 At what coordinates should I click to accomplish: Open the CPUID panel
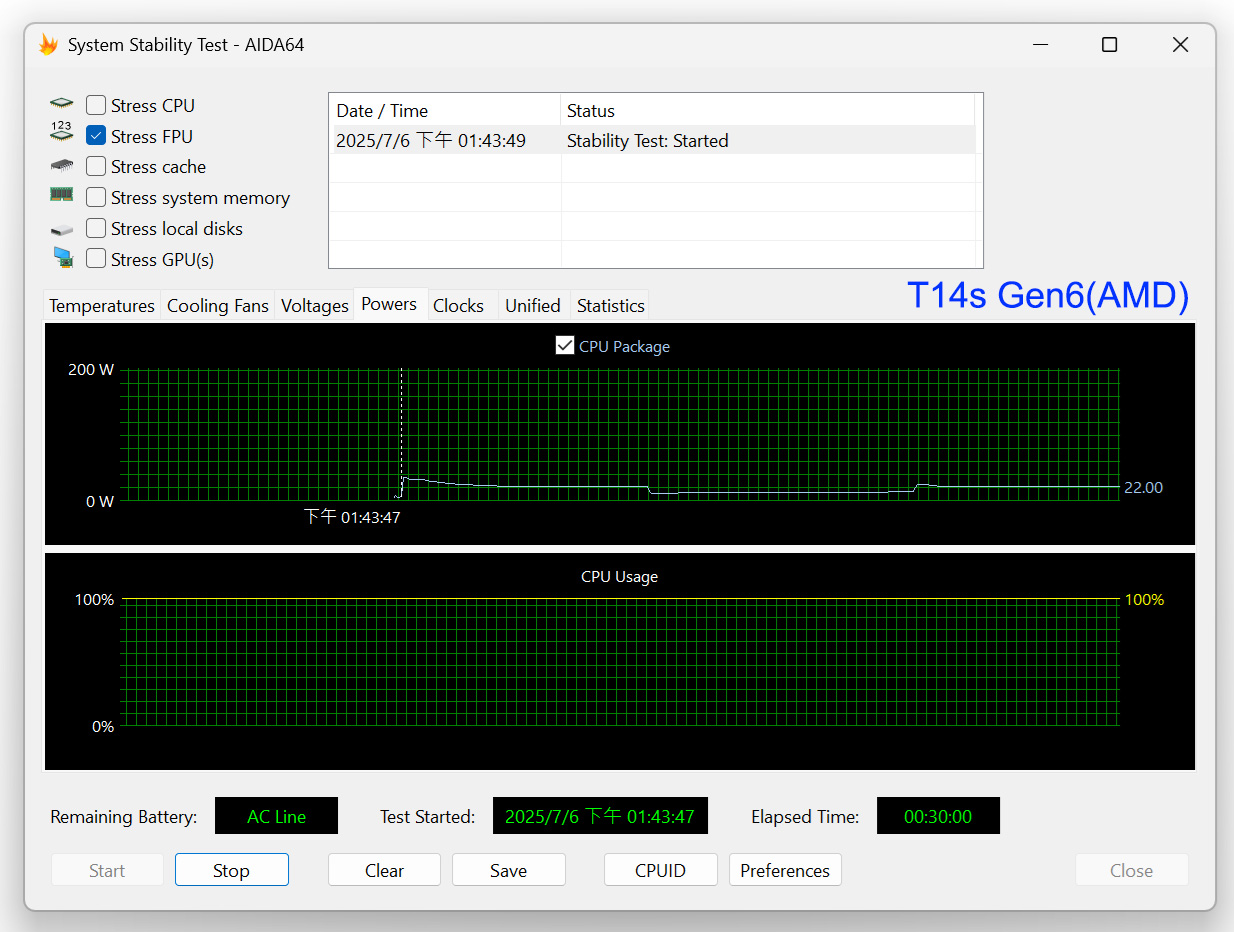660,870
